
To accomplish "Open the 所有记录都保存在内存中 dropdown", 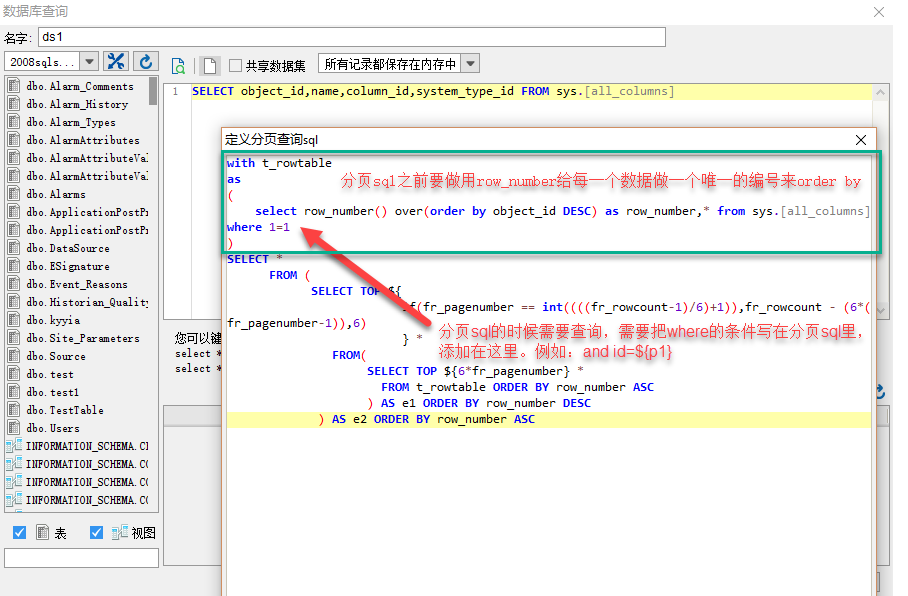I will [x=471, y=64].
